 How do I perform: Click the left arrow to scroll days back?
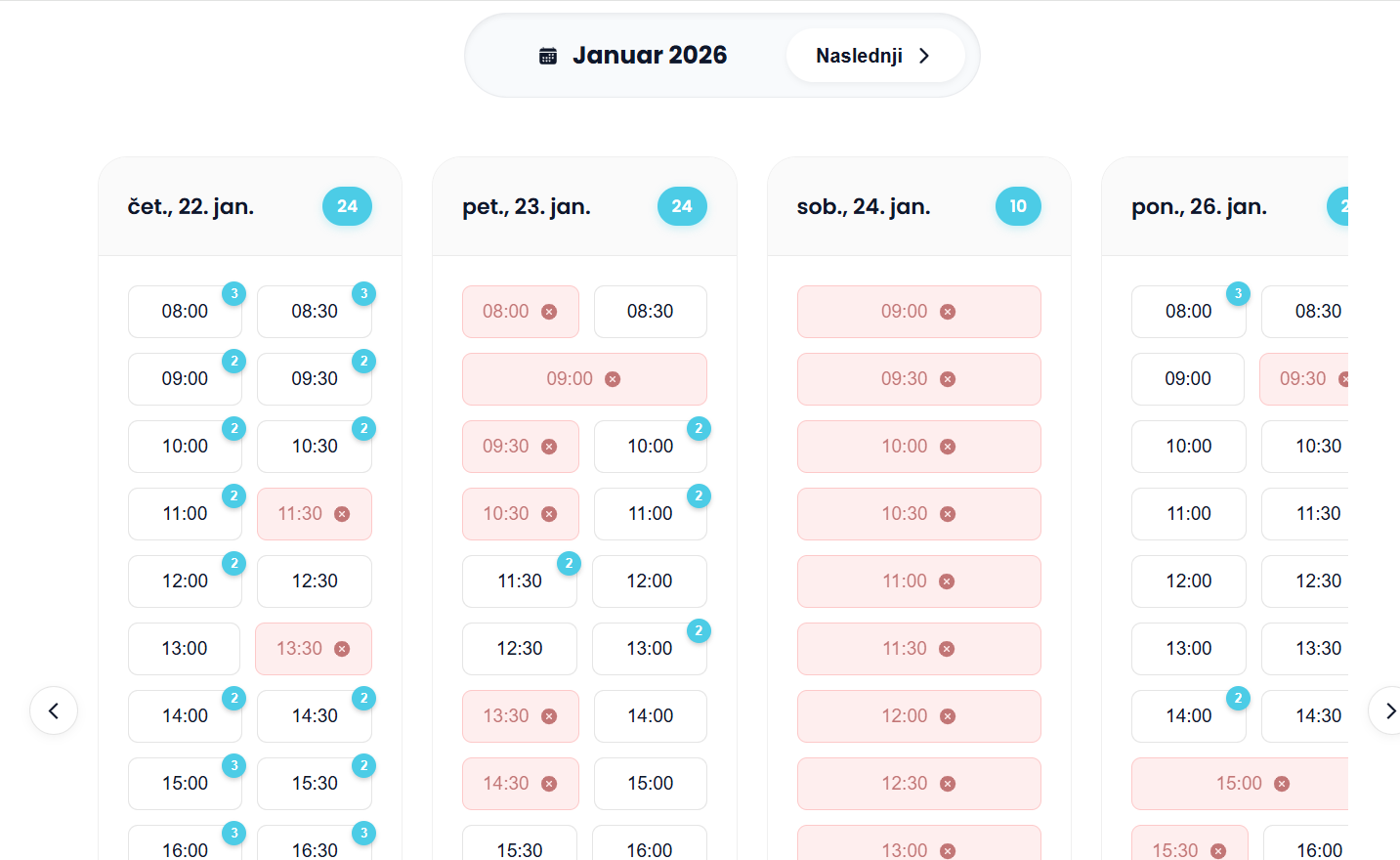click(x=54, y=710)
